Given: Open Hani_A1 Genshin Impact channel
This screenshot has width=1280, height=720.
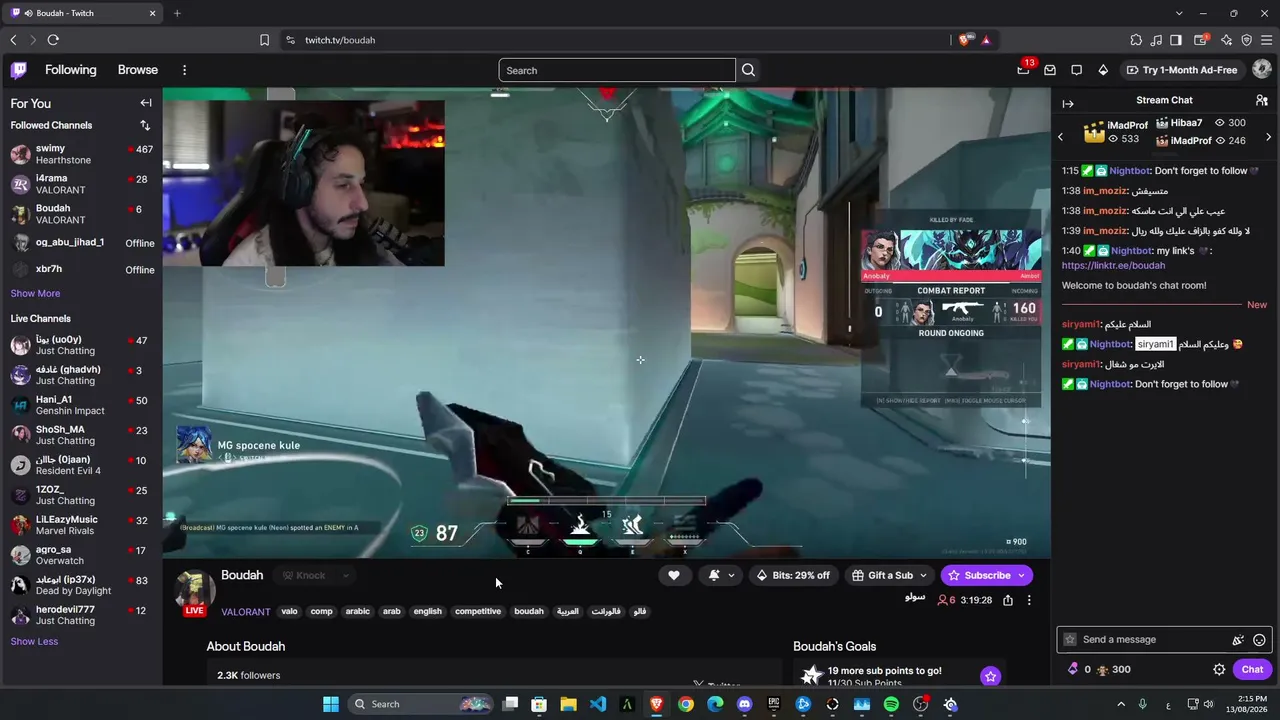Looking at the screenshot, I should pyautogui.click(x=81, y=405).
